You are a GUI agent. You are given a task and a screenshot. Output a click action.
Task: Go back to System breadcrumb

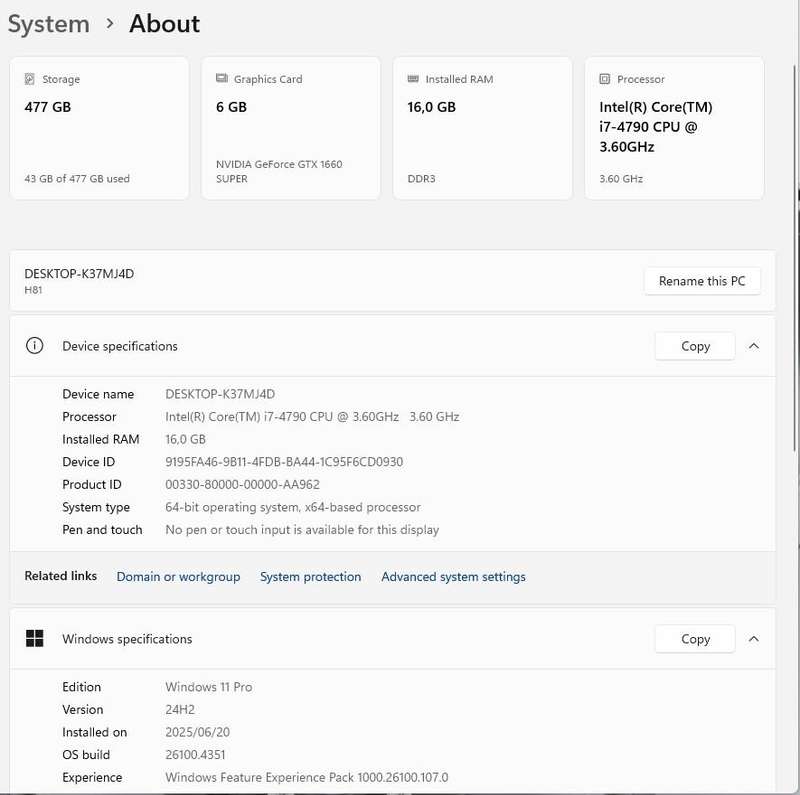pyautogui.click(x=48, y=24)
